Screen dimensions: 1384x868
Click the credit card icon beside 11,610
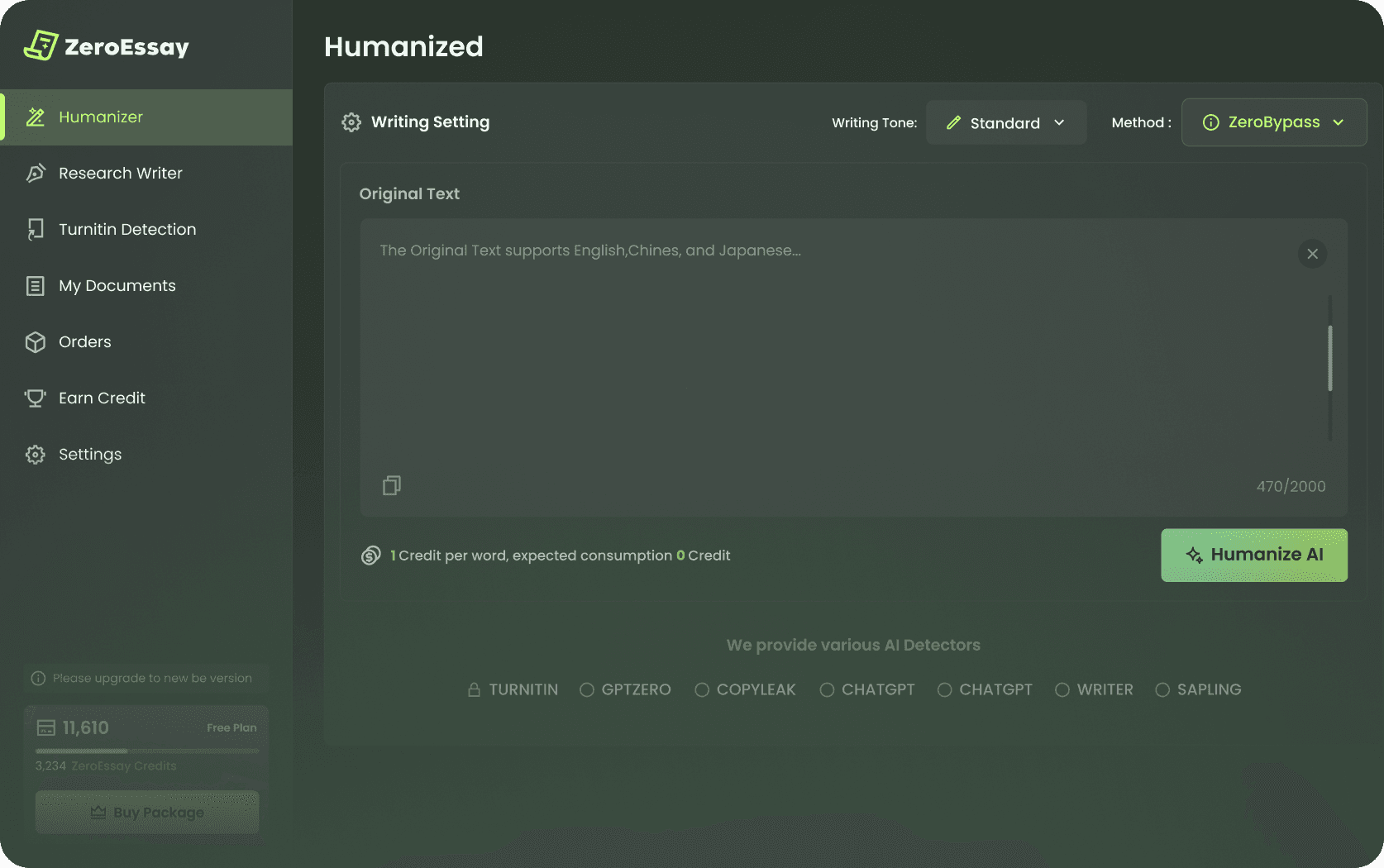pos(46,728)
